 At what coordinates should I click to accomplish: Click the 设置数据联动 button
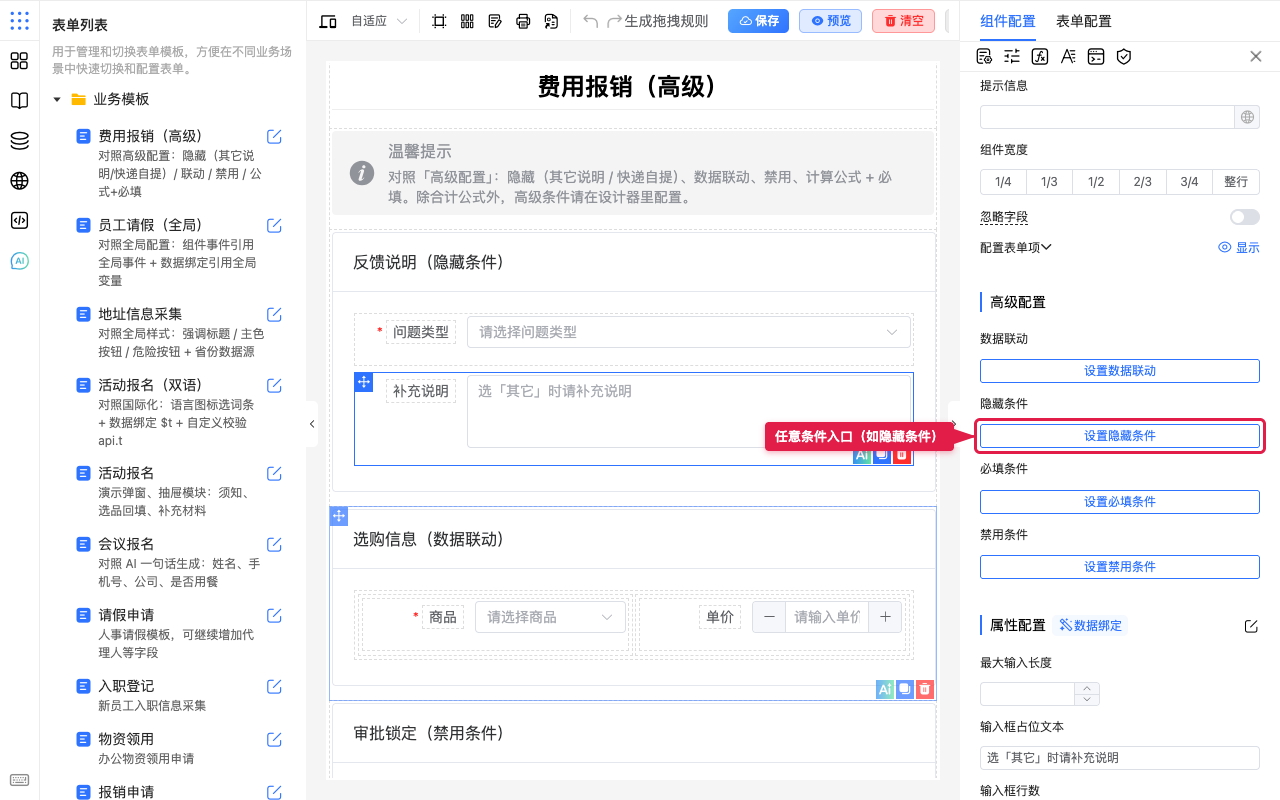pos(1119,371)
